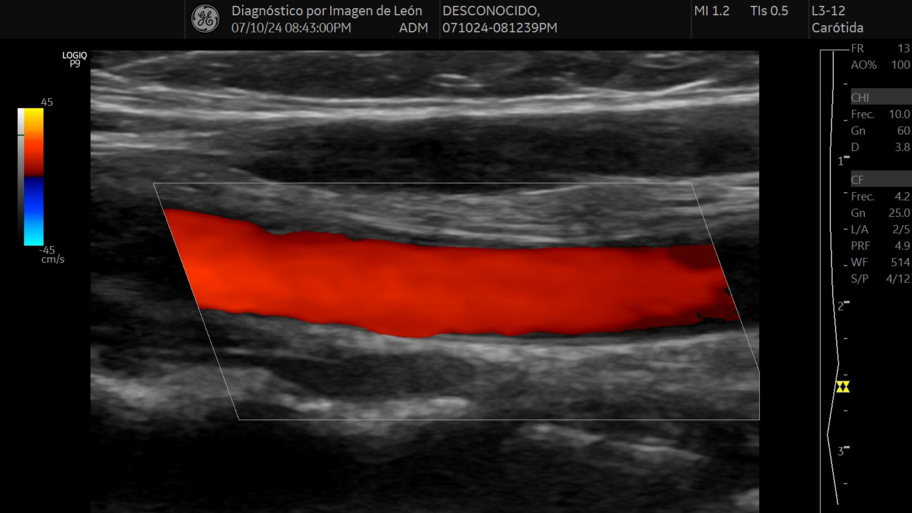
Task: Click the D 3.8 depth value
Action: tap(880, 147)
